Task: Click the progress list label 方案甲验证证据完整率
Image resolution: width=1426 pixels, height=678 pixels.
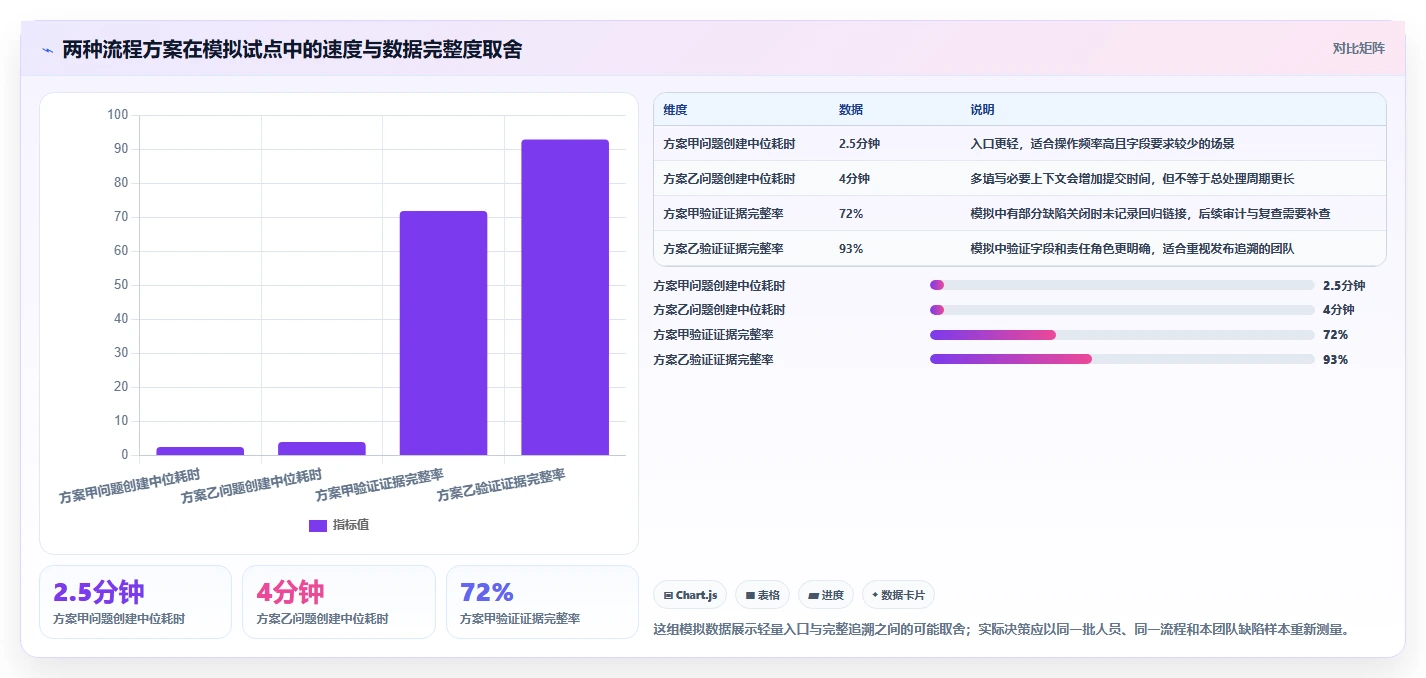Action: [713, 335]
